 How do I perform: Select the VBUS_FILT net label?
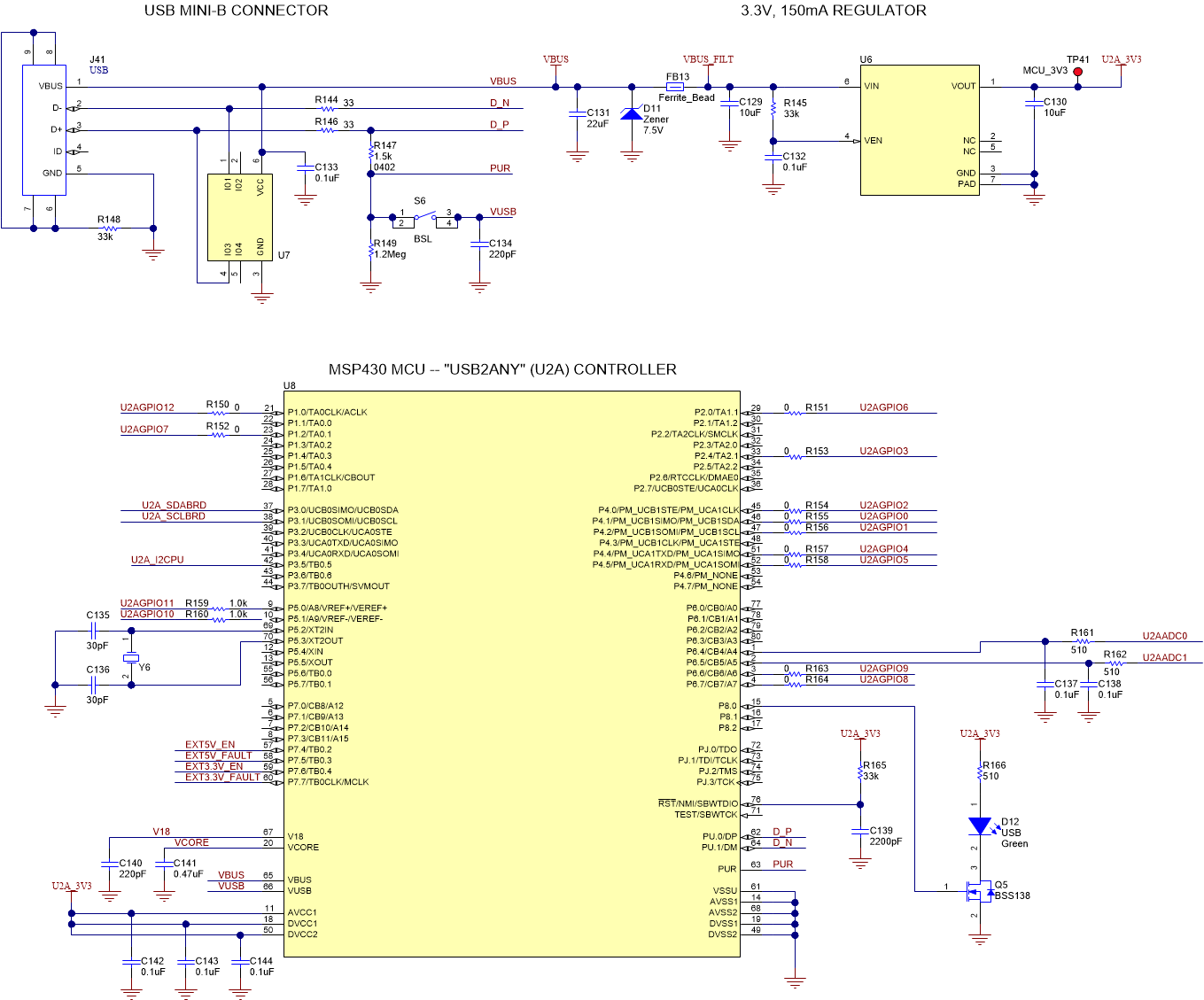tap(708, 59)
